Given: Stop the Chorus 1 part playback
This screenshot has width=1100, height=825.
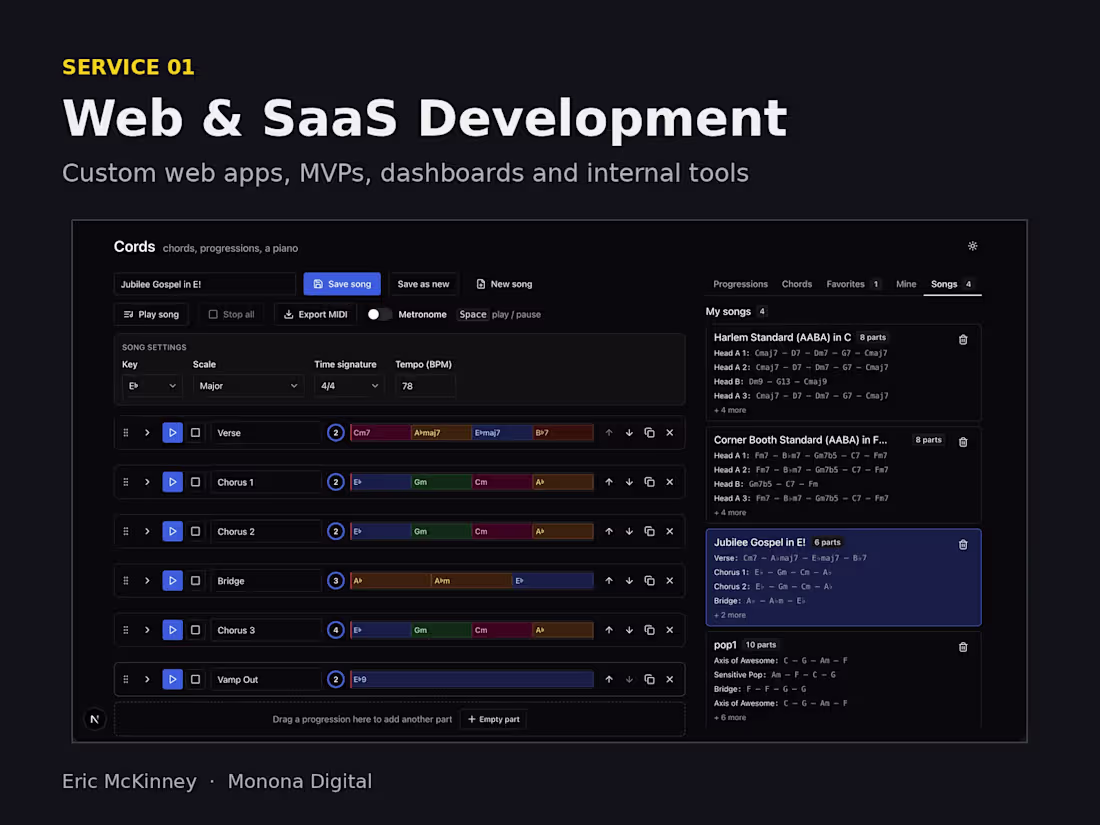Looking at the screenshot, I should [x=196, y=482].
